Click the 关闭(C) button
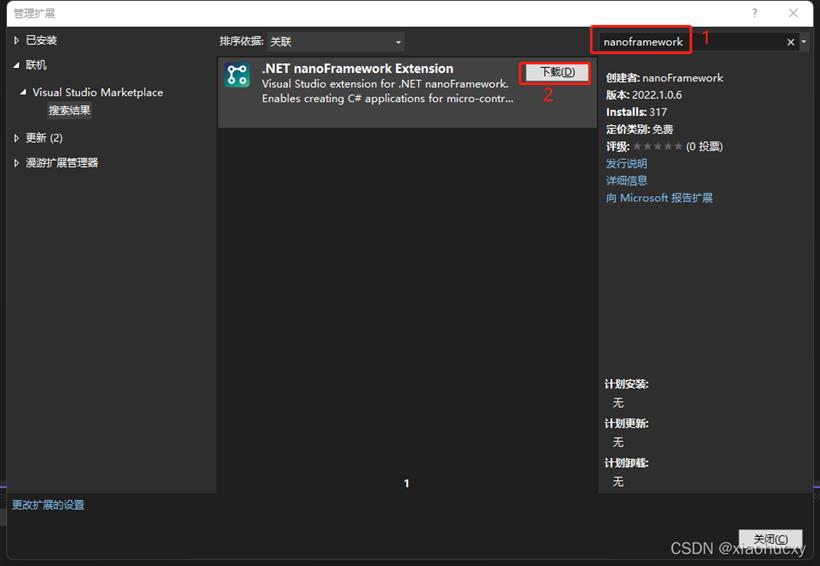The width and height of the screenshot is (820, 566). tap(769, 539)
